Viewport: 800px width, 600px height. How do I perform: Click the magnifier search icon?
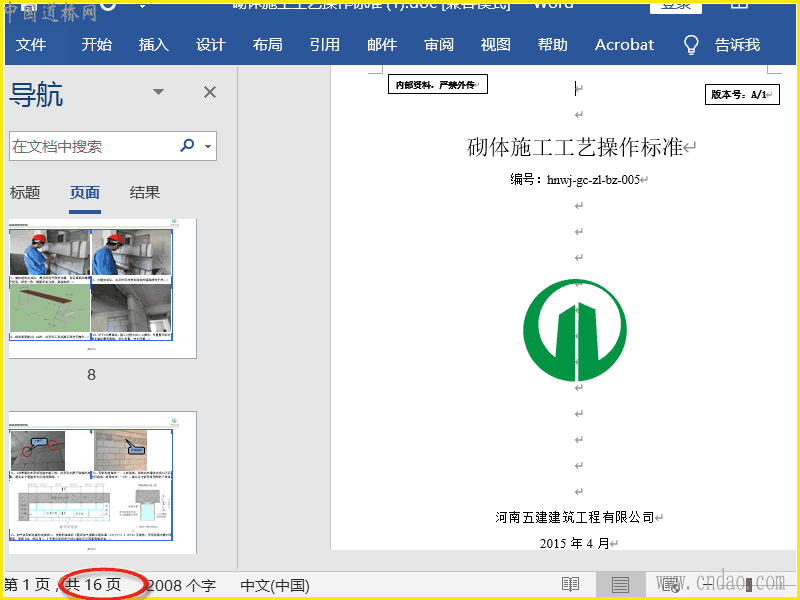(x=187, y=146)
